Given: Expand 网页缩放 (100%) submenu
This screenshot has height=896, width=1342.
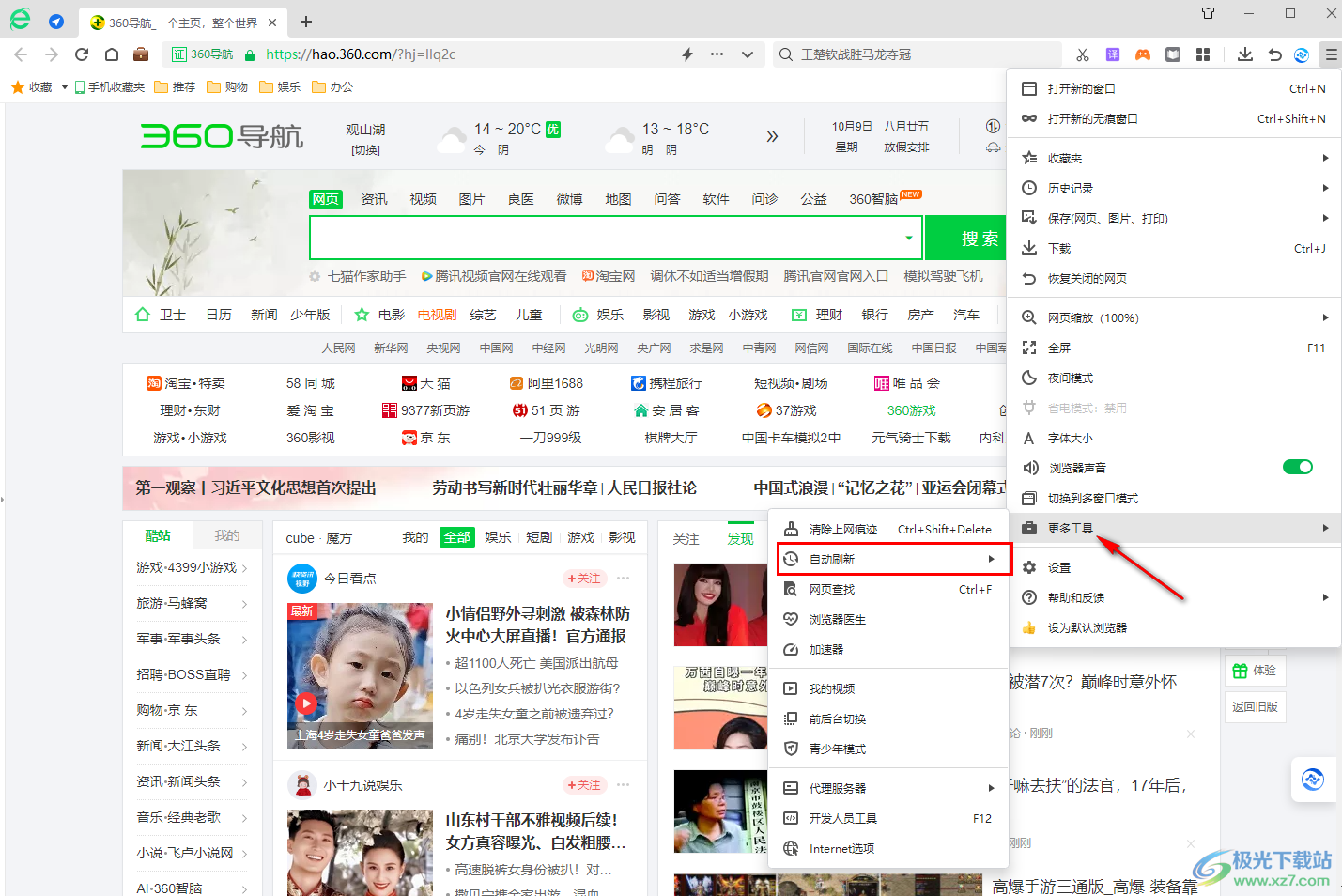Looking at the screenshot, I should [x=1174, y=317].
